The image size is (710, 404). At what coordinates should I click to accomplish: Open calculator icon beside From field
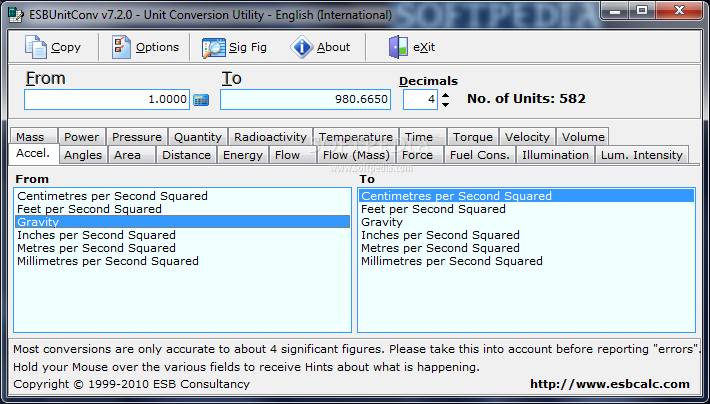pyautogui.click(x=201, y=100)
